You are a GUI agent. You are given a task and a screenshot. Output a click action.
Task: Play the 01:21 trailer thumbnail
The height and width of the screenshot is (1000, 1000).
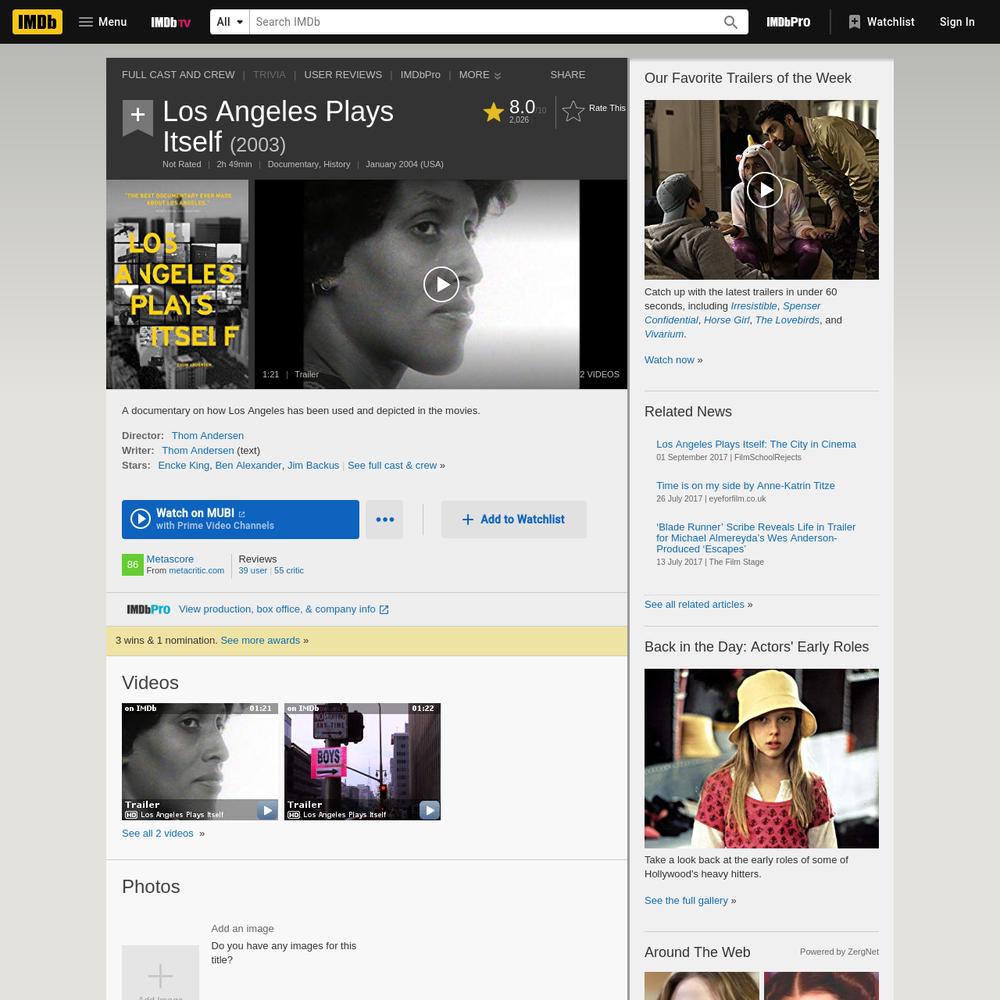[200, 761]
